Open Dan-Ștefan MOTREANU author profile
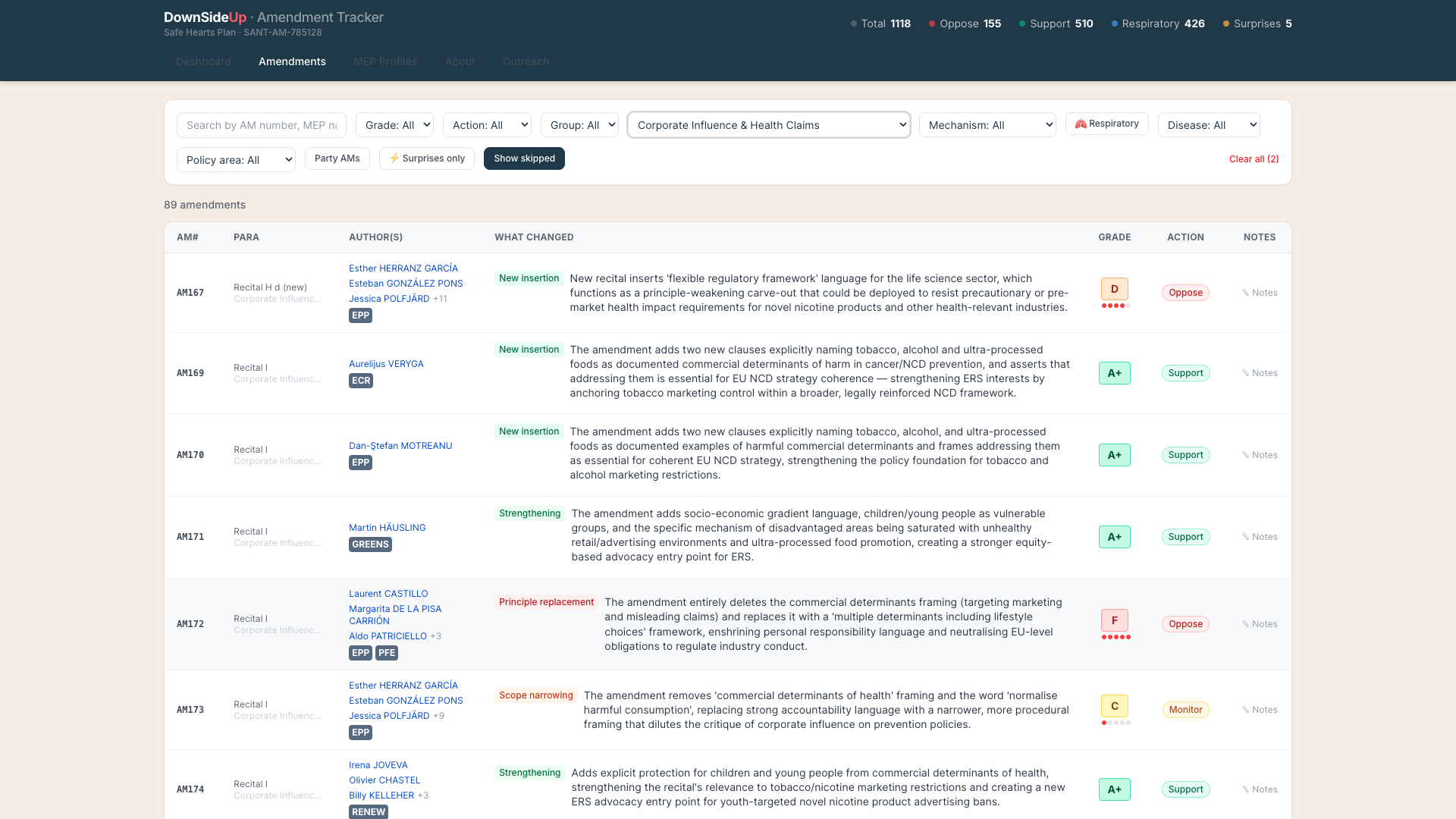Screen dimensions: 1456x819 click(400, 446)
